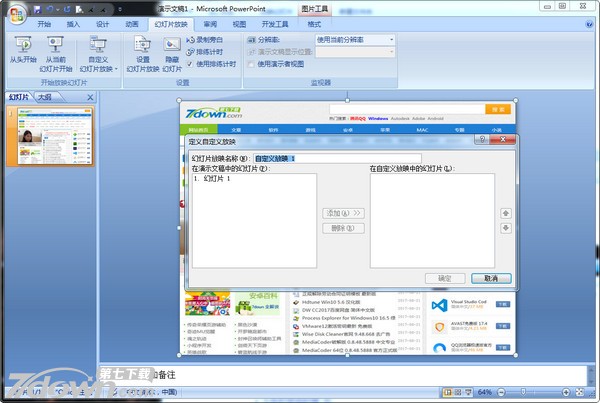Toggle Use Rehearsed Timings (使用排练计时) checkbox
This screenshot has width=600, height=403.
pyautogui.click(x=190, y=64)
